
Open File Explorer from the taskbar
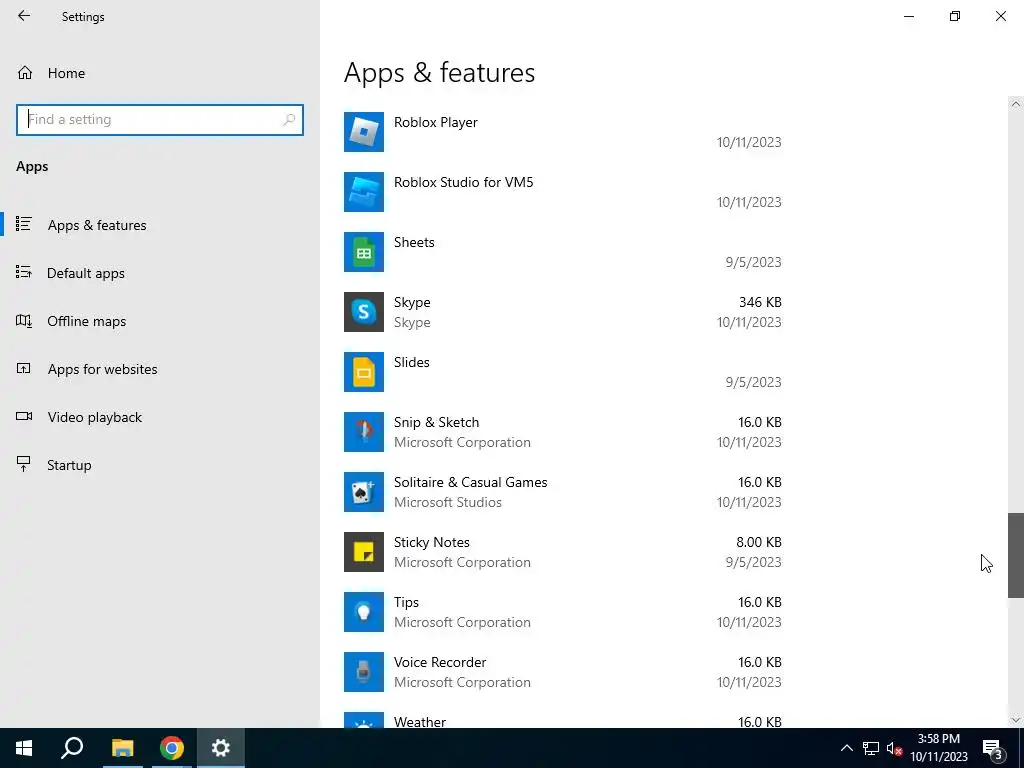coord(122,748)
